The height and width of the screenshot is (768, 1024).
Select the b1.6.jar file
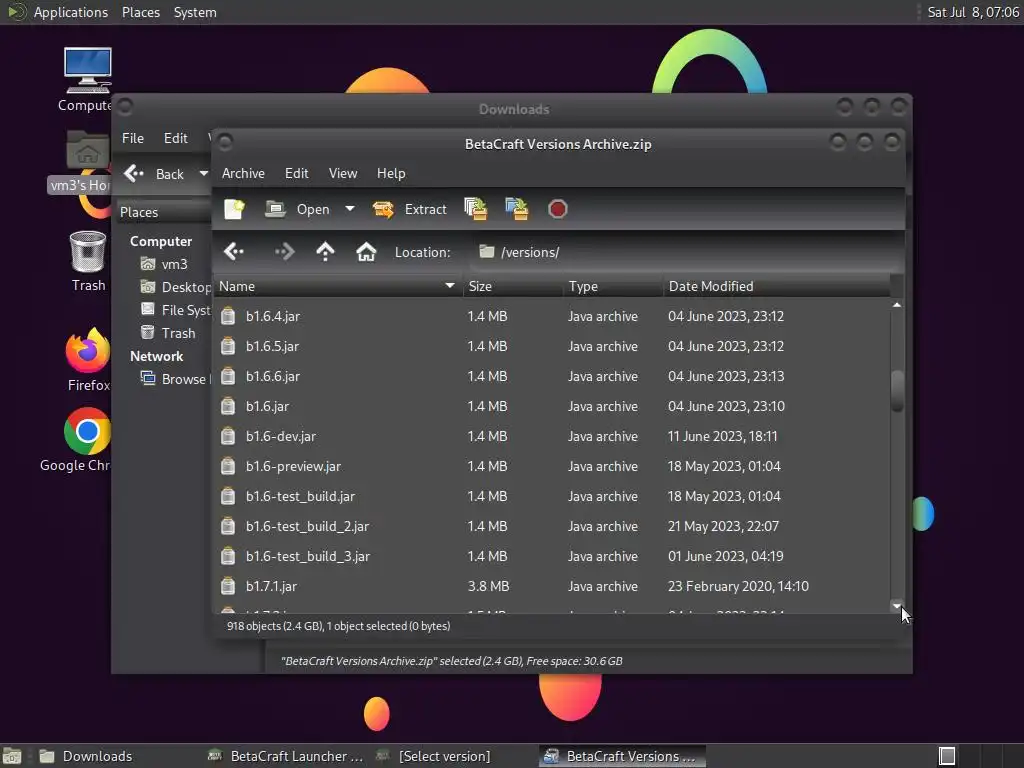click(552, 406)
